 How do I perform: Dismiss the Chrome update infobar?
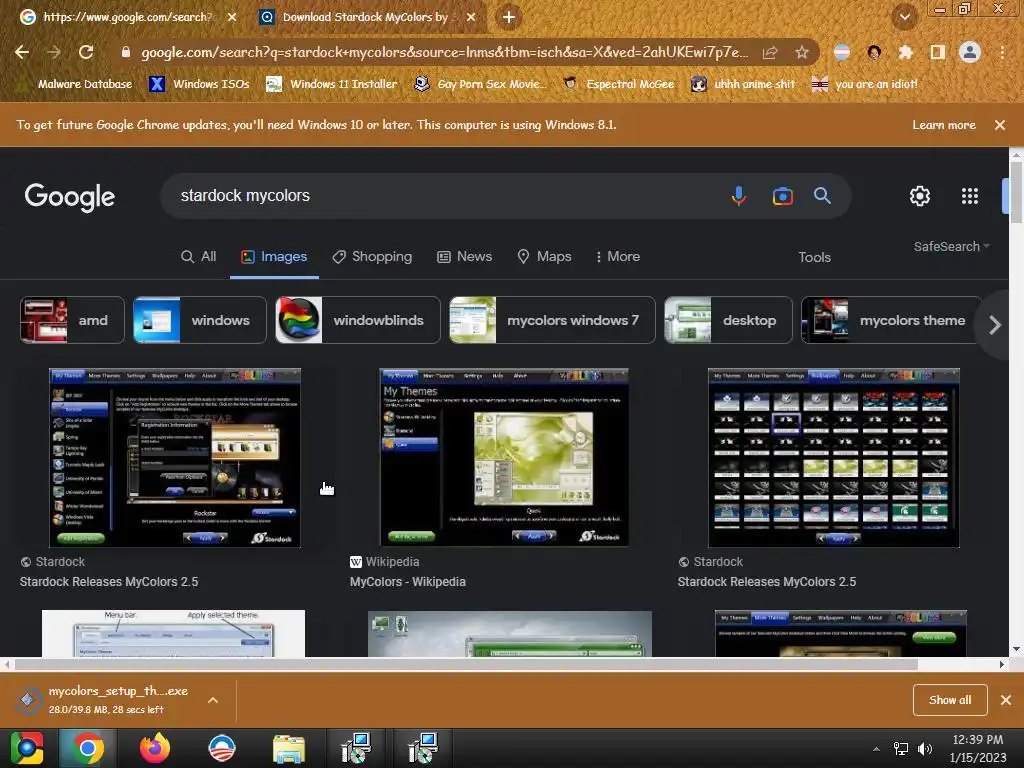pos(1000,125)
